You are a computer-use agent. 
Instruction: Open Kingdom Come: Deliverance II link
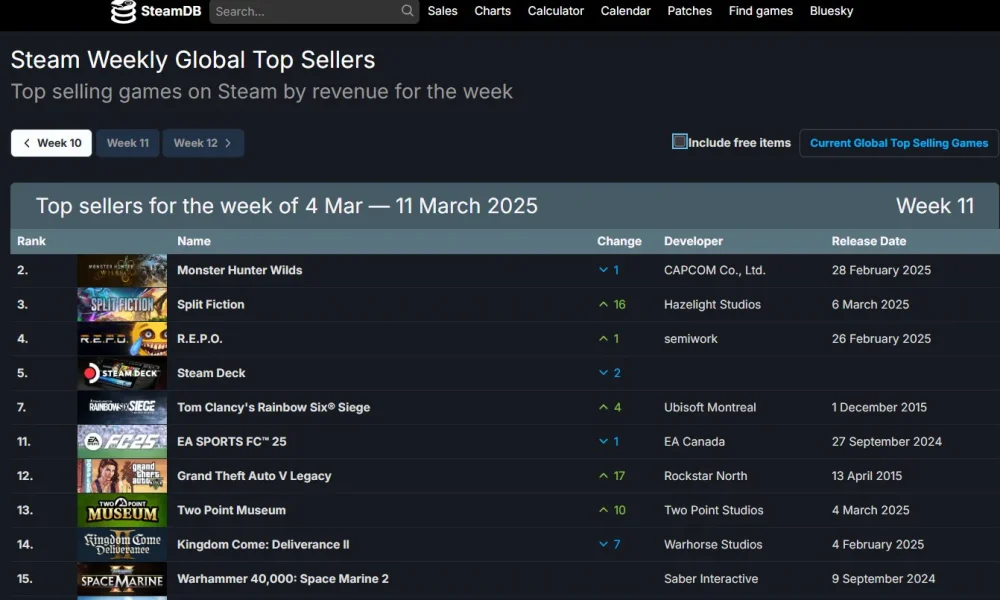[263, 545]
